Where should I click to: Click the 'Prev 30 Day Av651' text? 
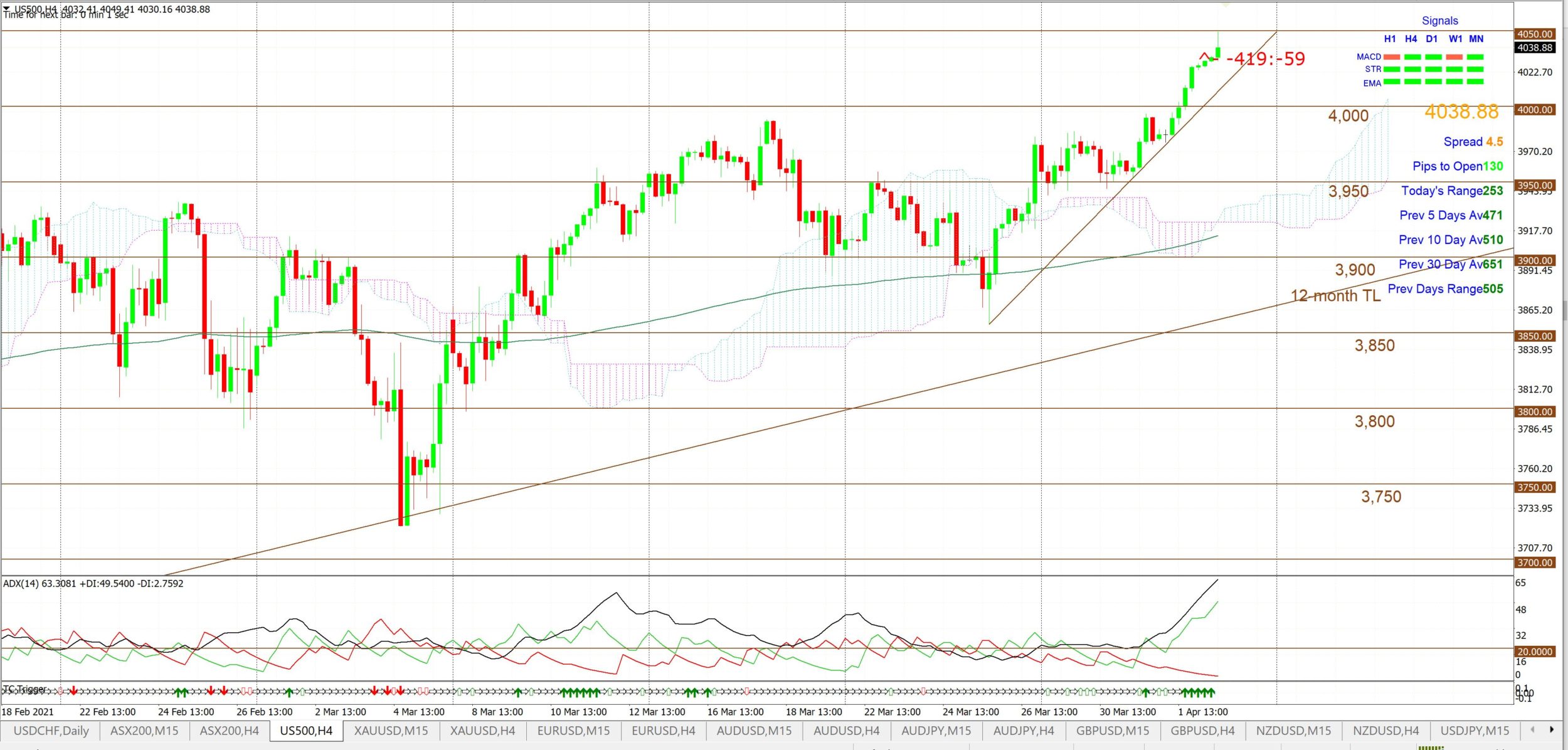click(1451, 264)
